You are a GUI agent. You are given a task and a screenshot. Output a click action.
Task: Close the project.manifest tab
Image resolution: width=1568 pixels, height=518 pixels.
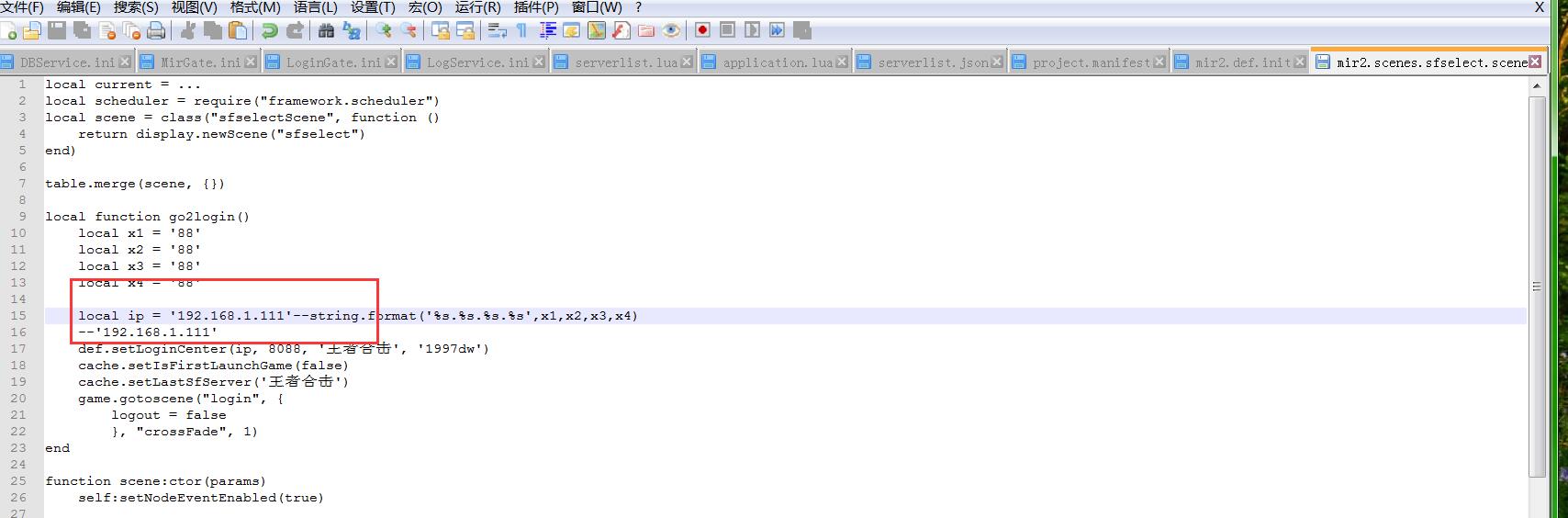point(1159,62)
